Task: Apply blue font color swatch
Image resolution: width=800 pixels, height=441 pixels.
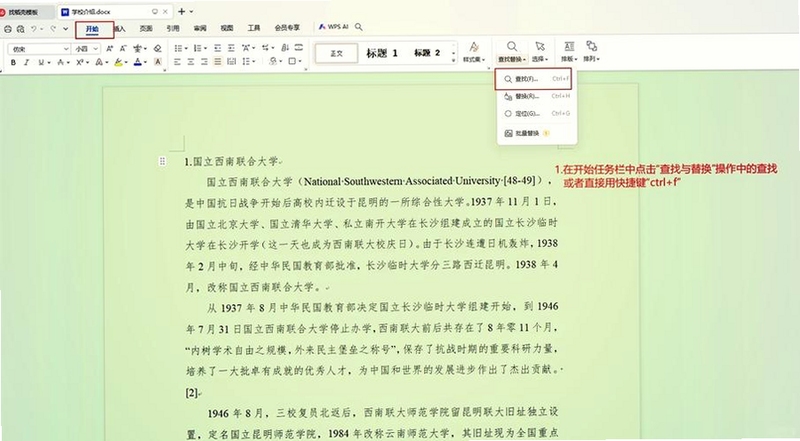Action: pos(138,62)
